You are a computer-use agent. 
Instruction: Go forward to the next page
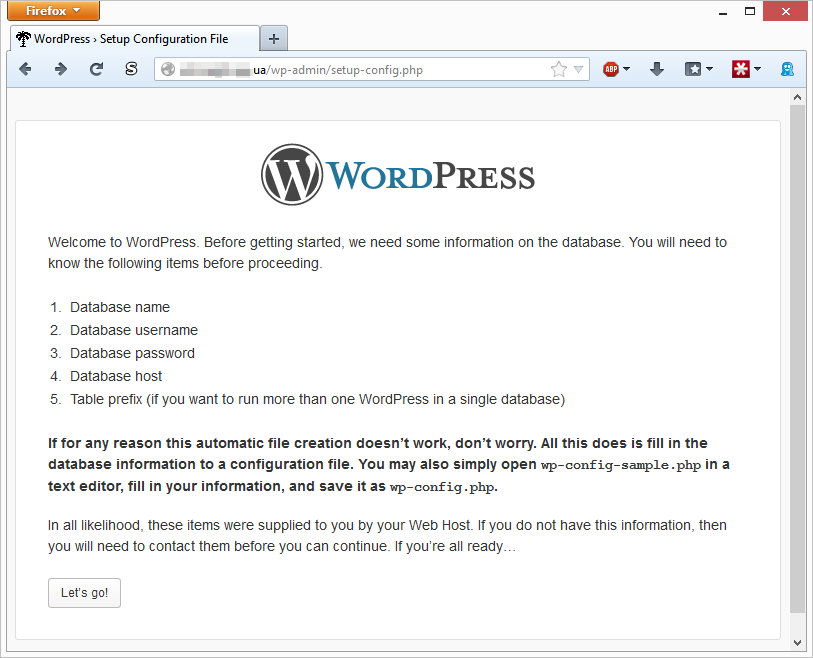coord(61,69)
